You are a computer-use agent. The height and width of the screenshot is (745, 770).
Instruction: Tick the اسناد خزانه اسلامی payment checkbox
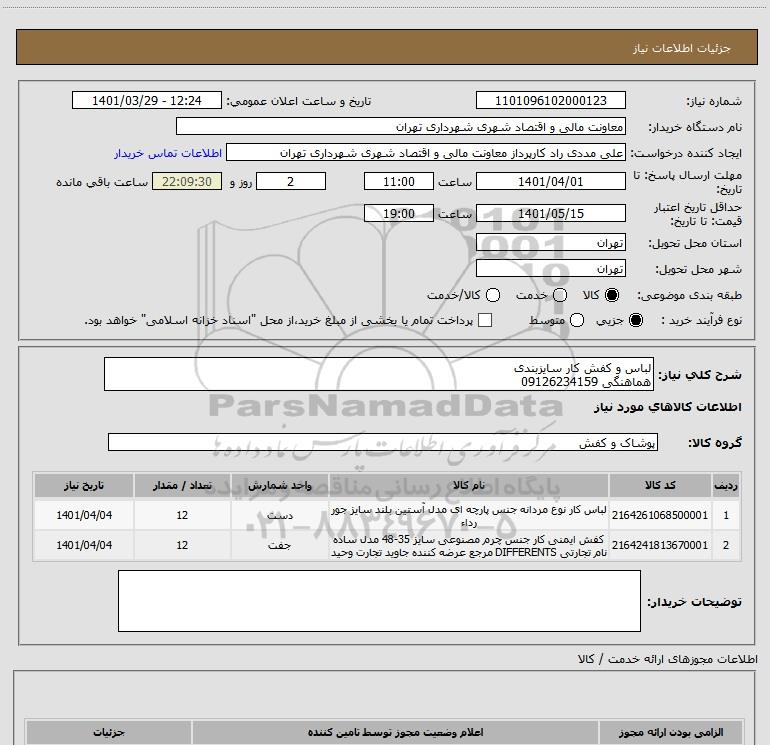(x=485, y=321)
